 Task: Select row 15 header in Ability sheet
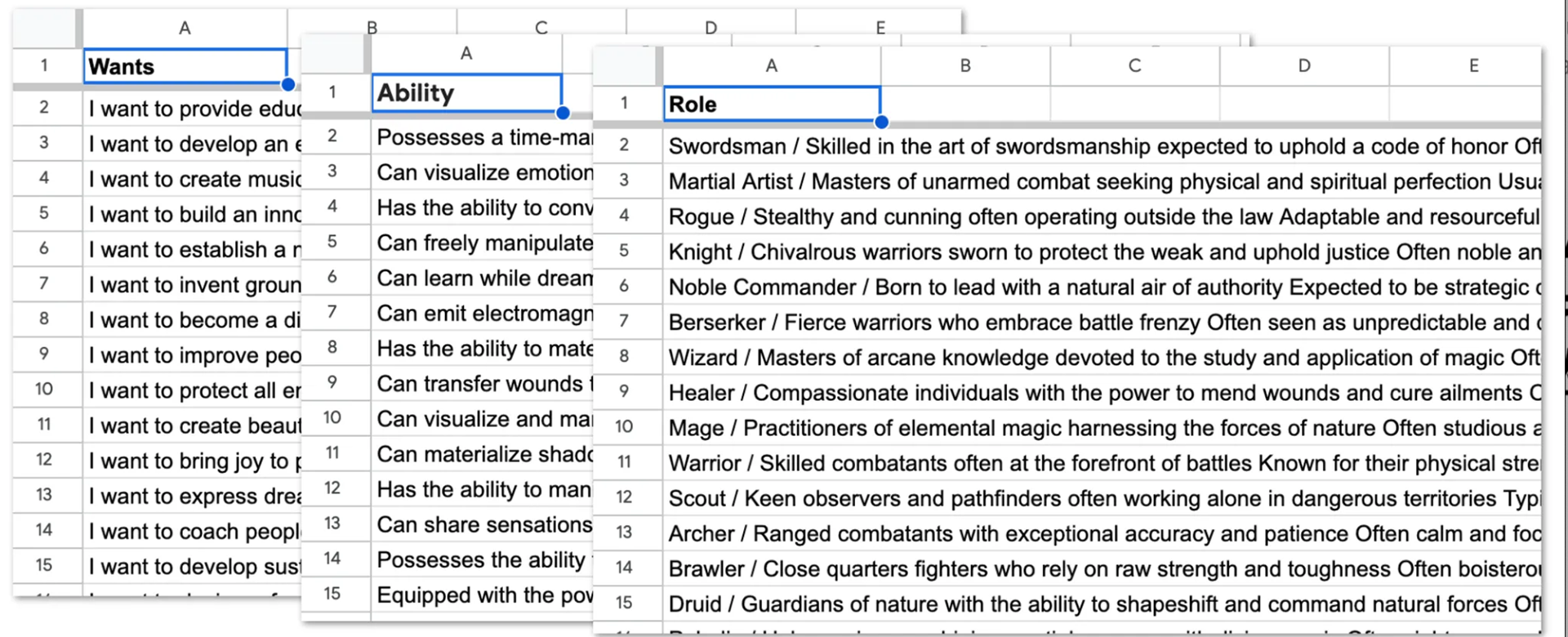click(x=332, y=594)
